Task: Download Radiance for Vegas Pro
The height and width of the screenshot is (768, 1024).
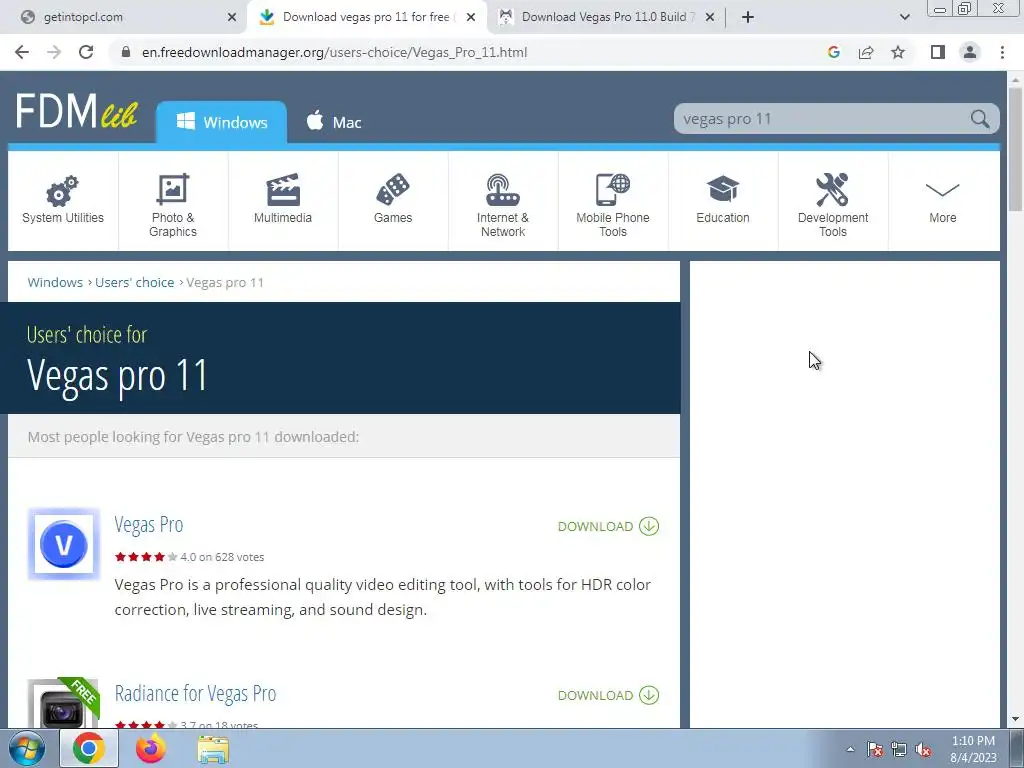Action: click(x=608, y=696)
